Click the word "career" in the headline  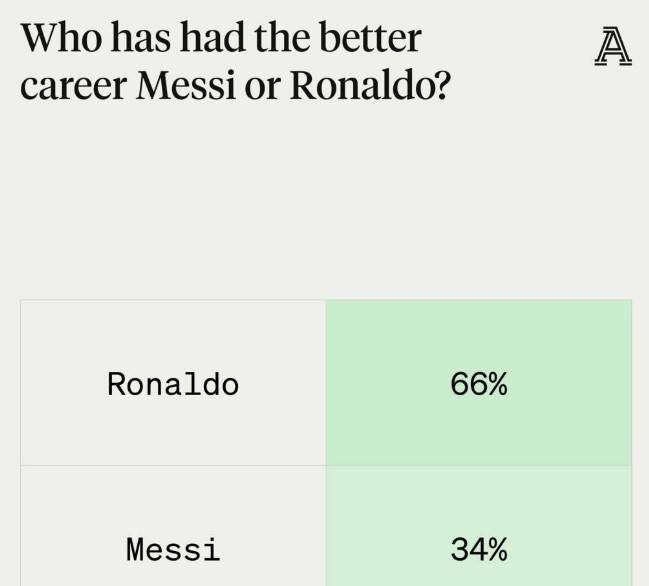click(x=72, y=87)
